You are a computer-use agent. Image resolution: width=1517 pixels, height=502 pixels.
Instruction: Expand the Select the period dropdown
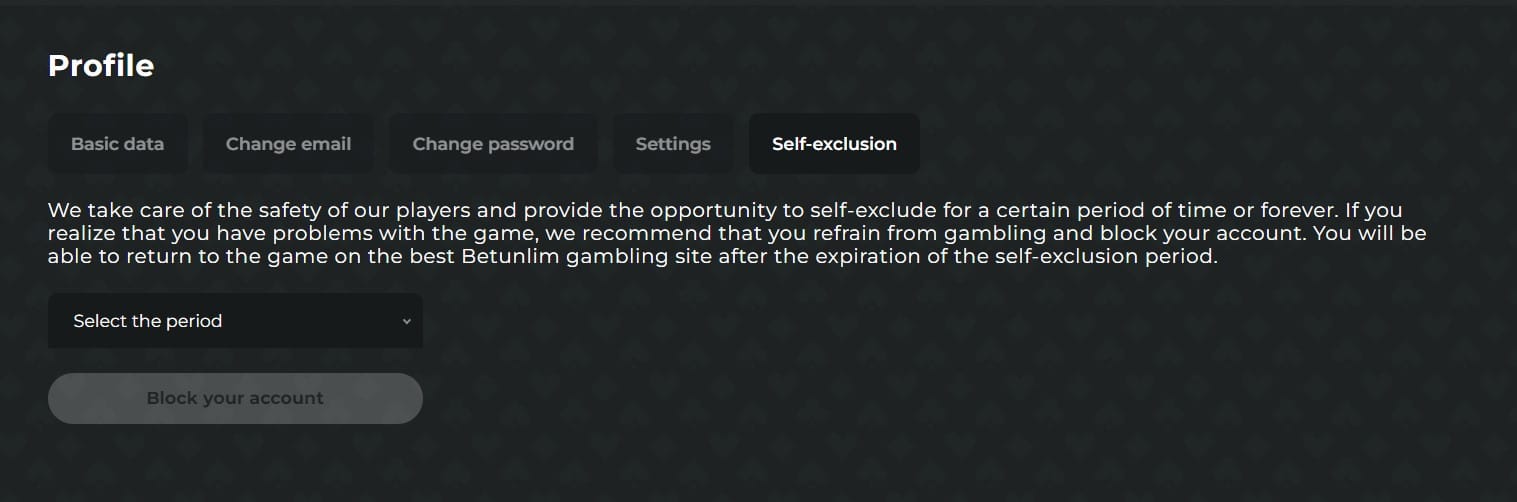click(235, 321)
